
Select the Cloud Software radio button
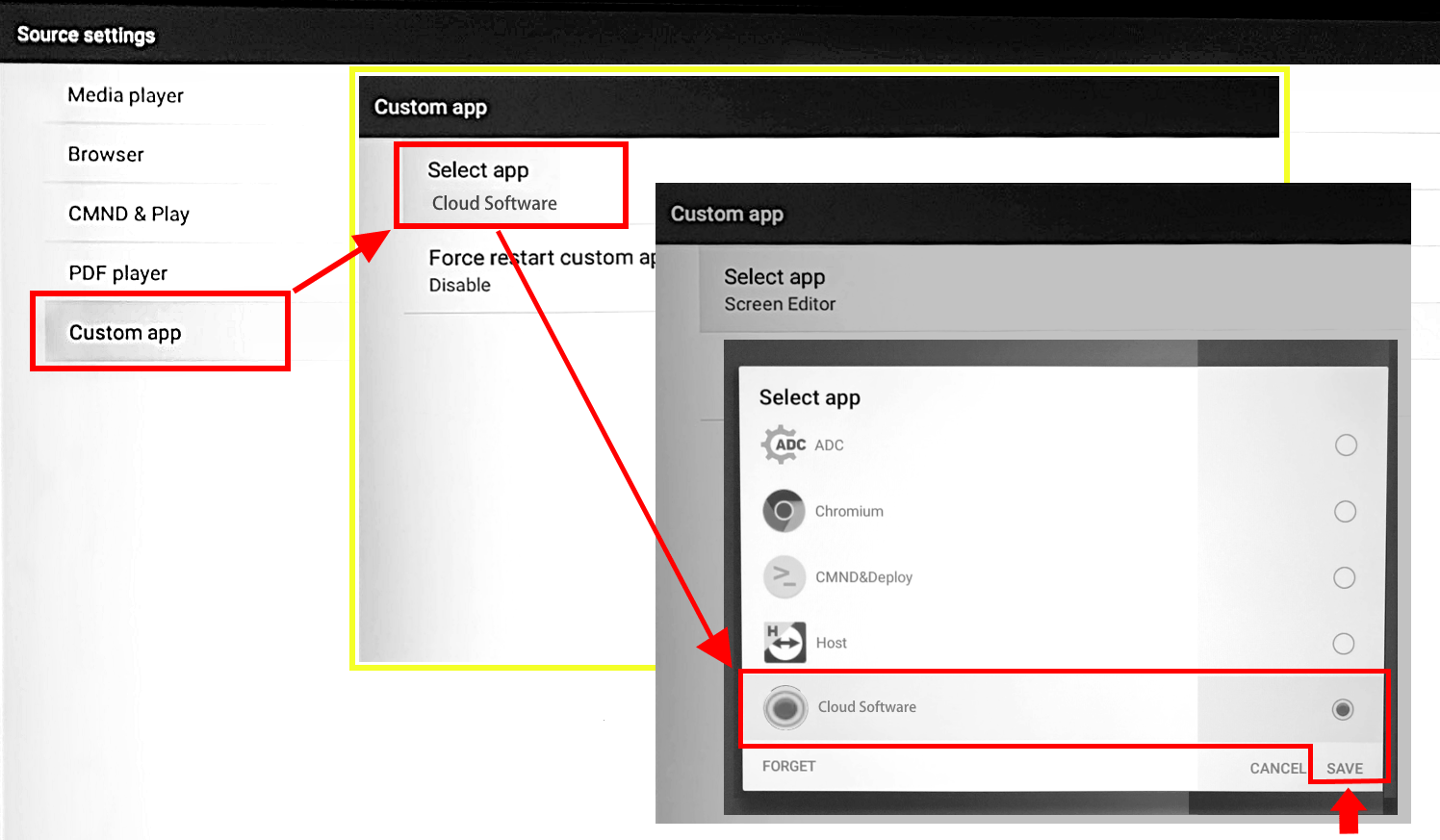click(x=1343, y=709)
